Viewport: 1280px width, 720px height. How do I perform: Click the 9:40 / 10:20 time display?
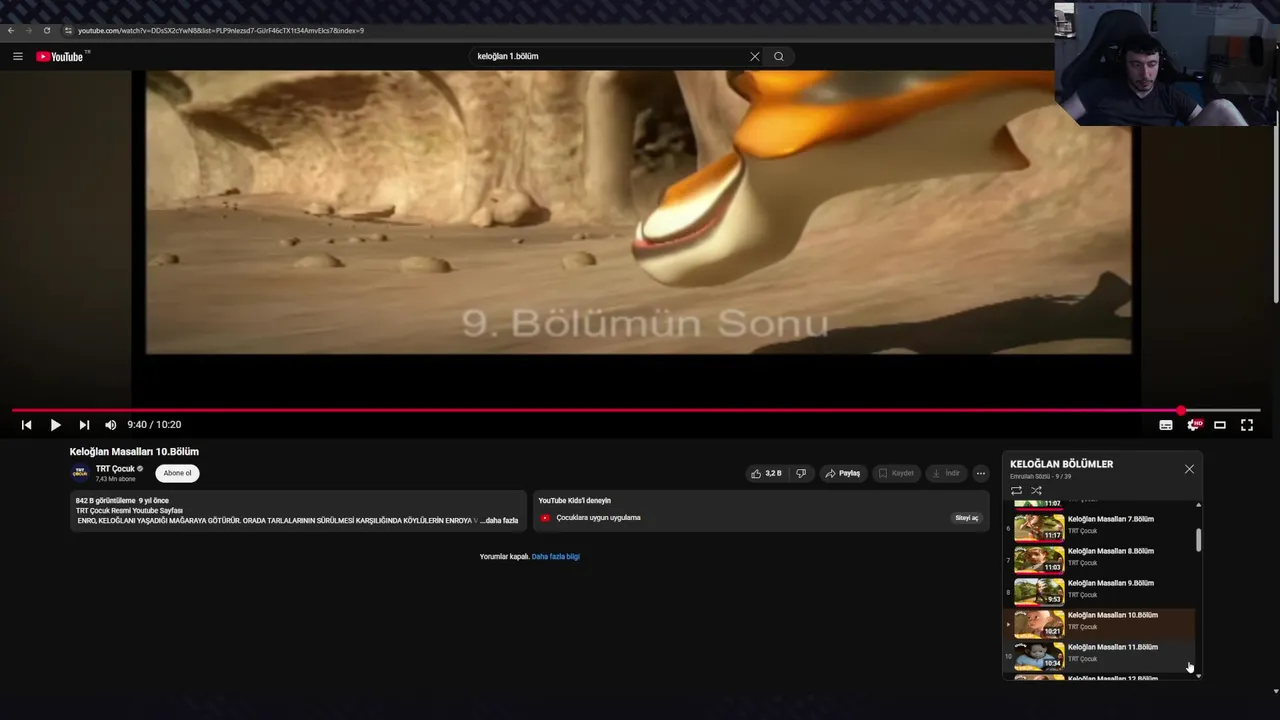click(x=154, y=425)
